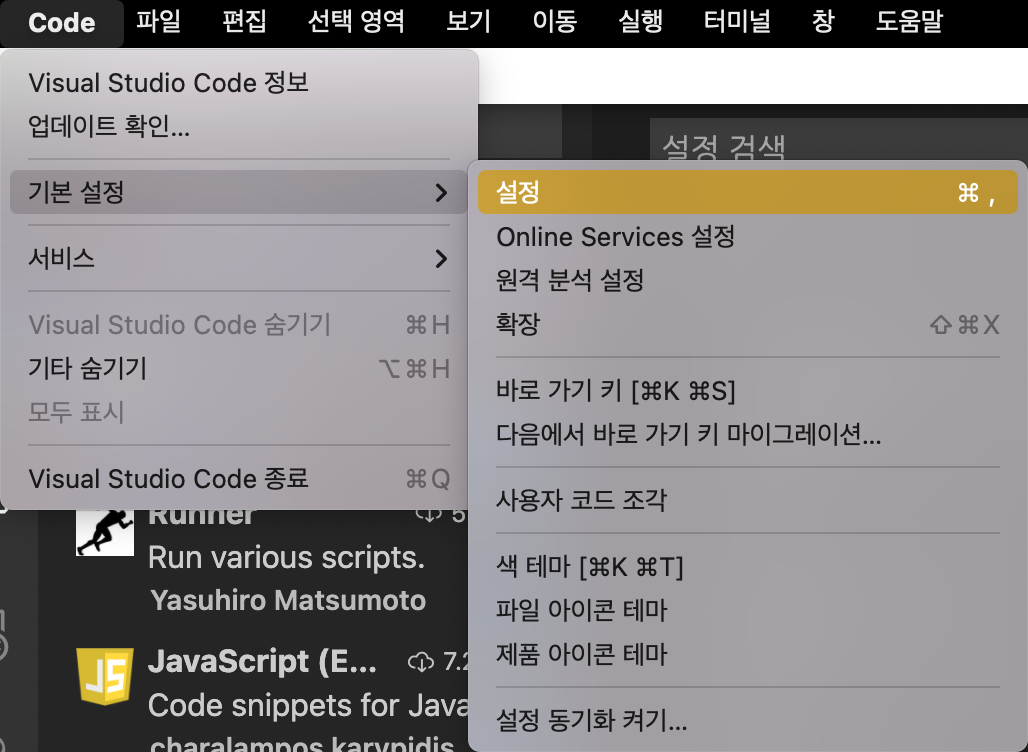
Task: Click the JavaScript extension download count icon
Action: [420, 662]
